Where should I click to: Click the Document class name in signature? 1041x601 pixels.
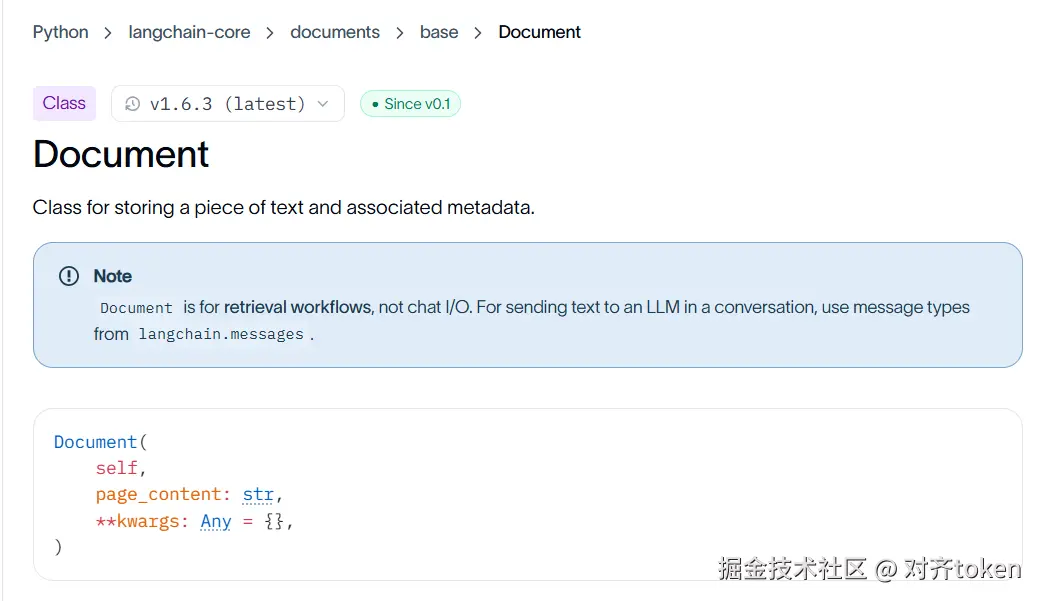click(x=95, y=442)
